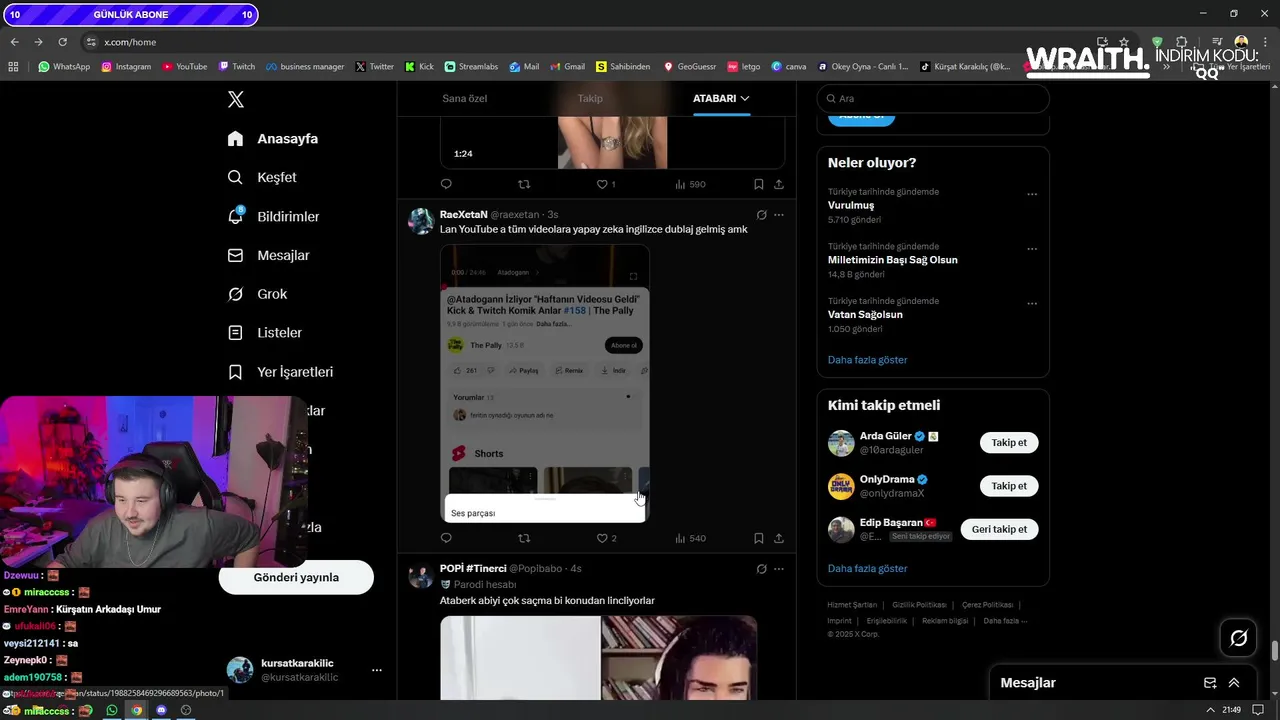The image size is (1280, 720).
Task: Open YouTube bookmark in bookmarks bar
Action: (x=185, y=67)
